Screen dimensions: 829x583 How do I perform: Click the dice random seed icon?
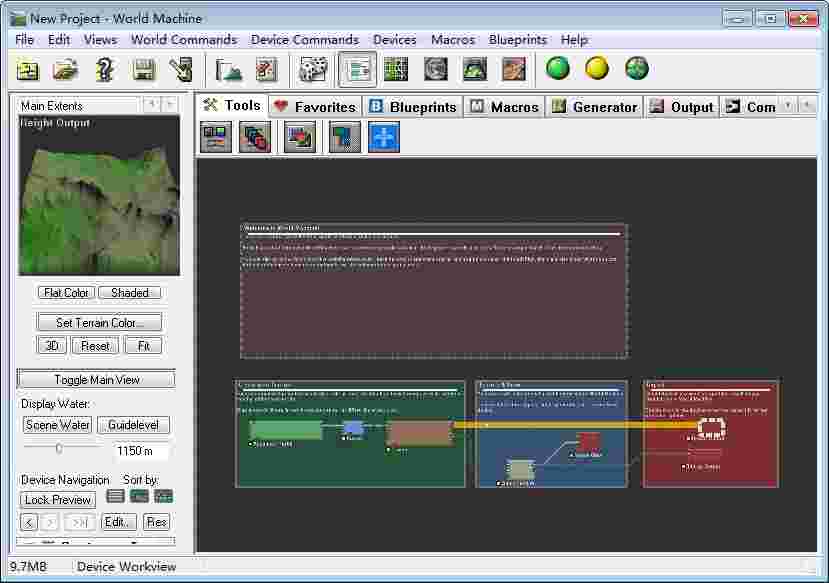[312, 70]
